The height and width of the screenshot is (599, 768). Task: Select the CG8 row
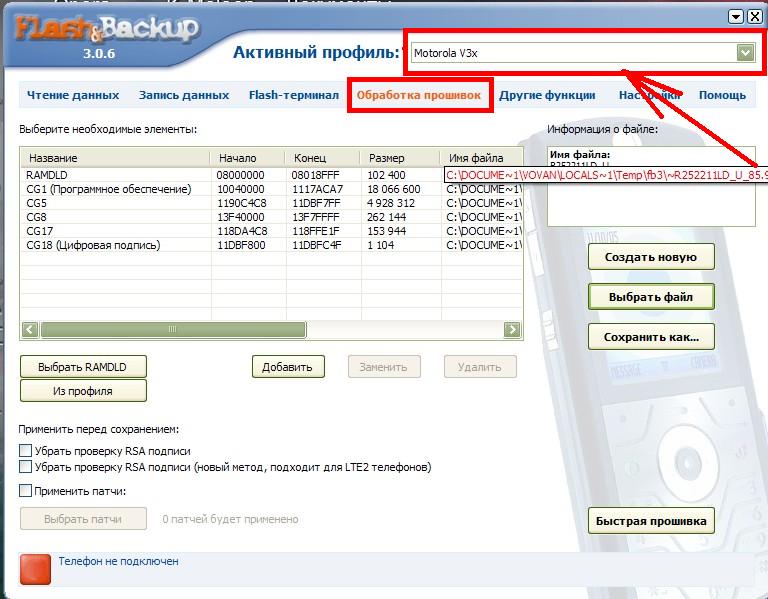(x=271, y=217)
